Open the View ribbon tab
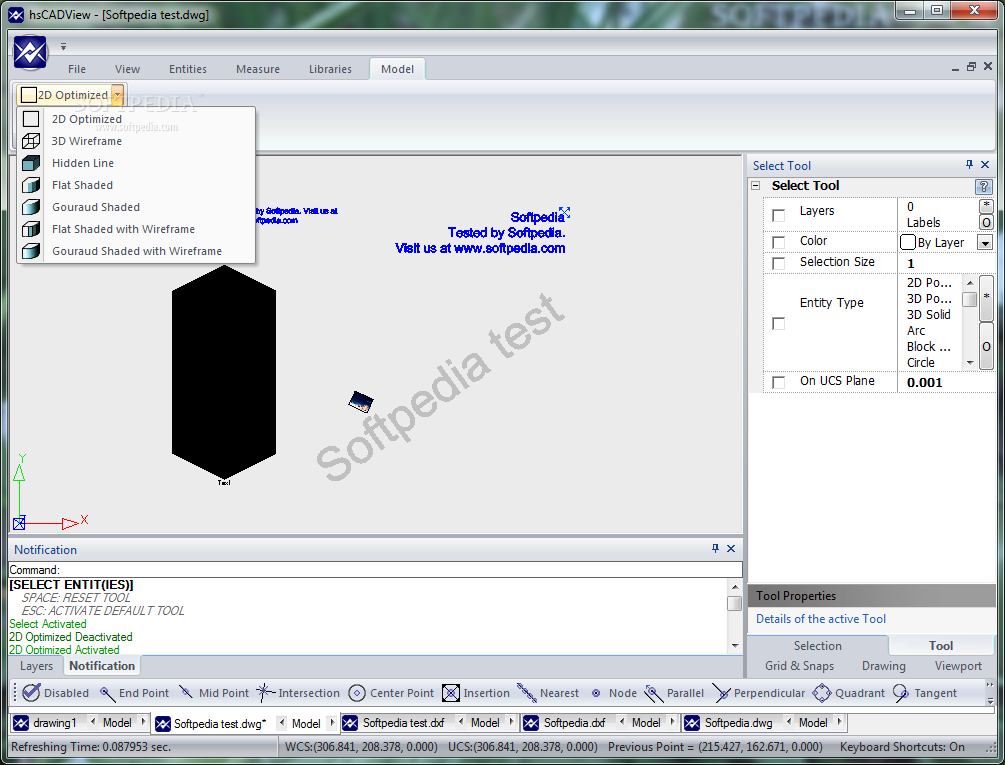Image resolution: width=1005 pixels, height=765 pixels. point(128,69)
